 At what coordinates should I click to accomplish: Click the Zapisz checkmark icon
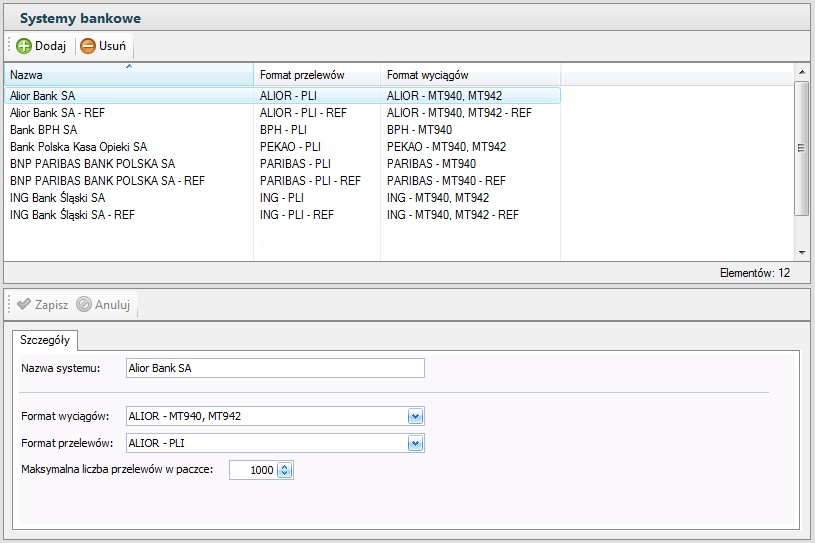24,304
